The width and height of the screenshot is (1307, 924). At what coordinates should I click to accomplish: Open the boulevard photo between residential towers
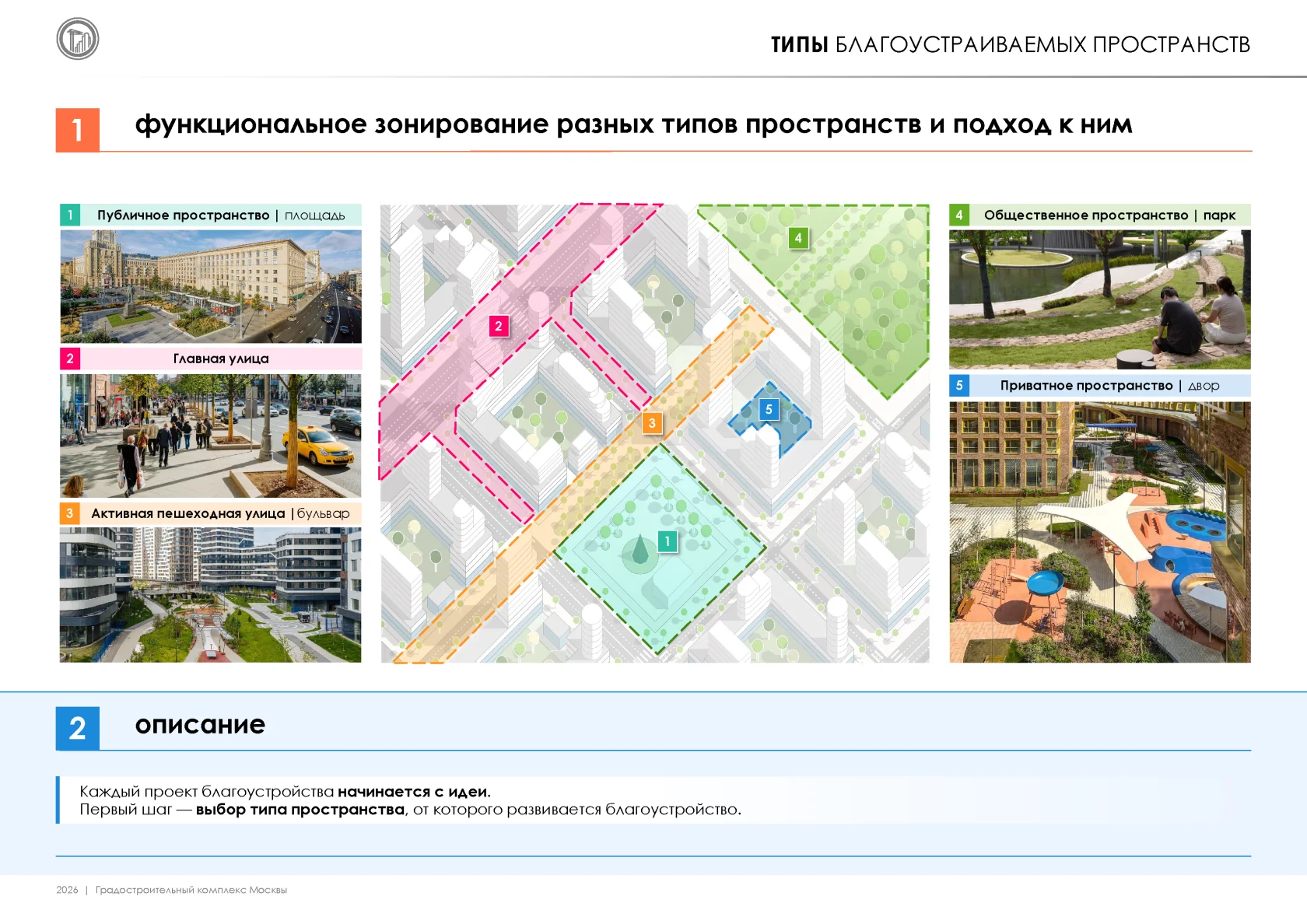(211, 595)
